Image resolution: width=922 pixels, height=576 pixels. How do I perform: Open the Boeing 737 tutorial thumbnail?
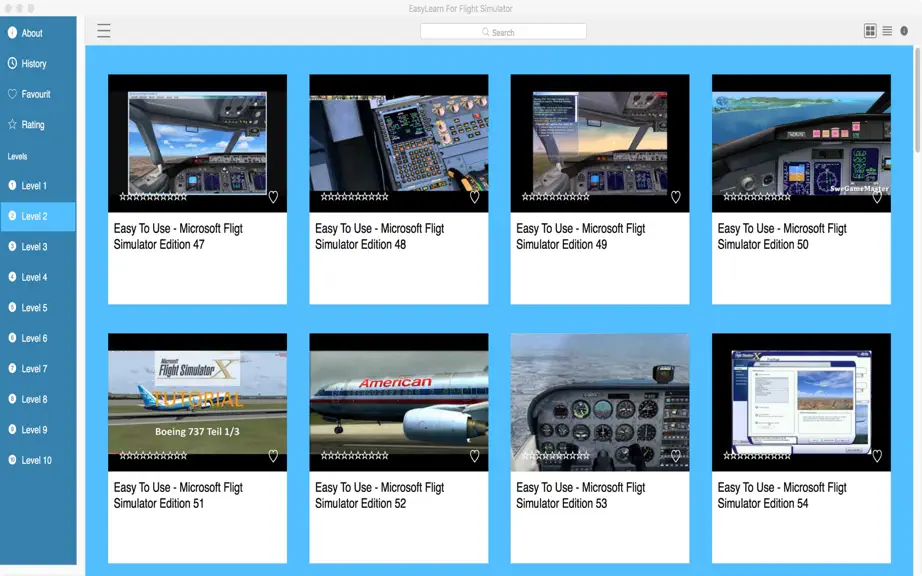click(x=198, y=402)
